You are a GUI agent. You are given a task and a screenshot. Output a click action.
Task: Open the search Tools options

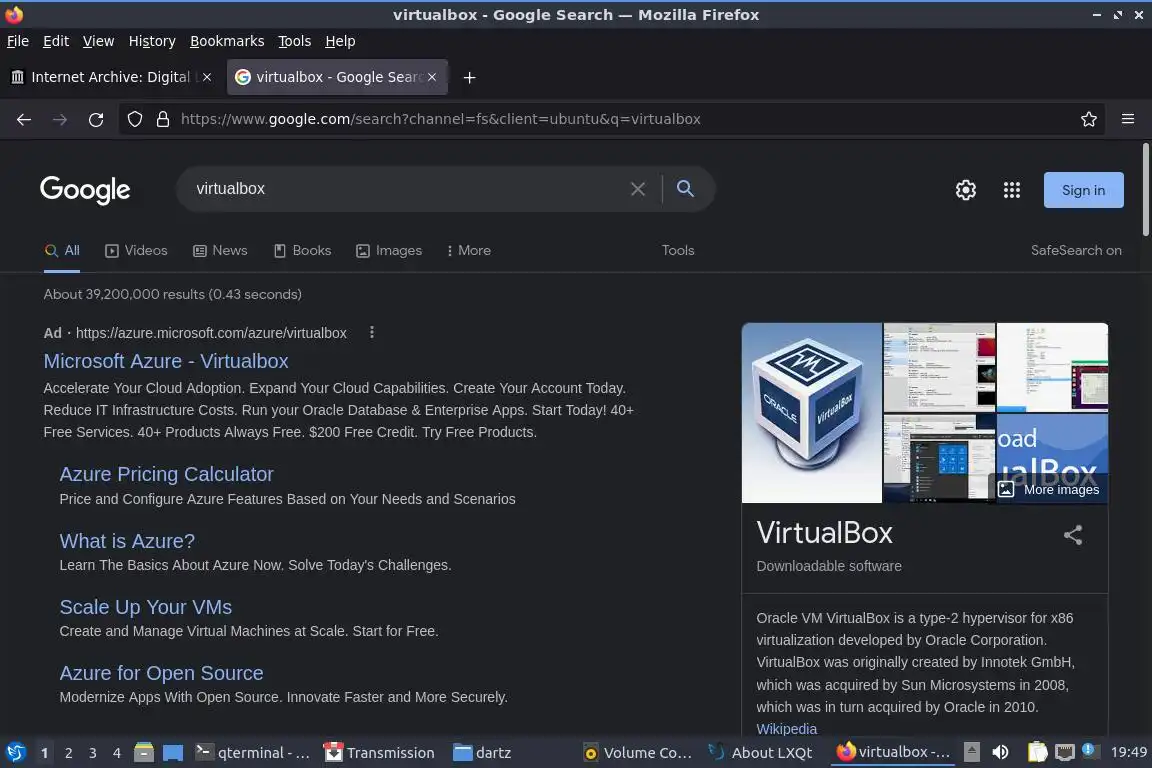point(678,251)
